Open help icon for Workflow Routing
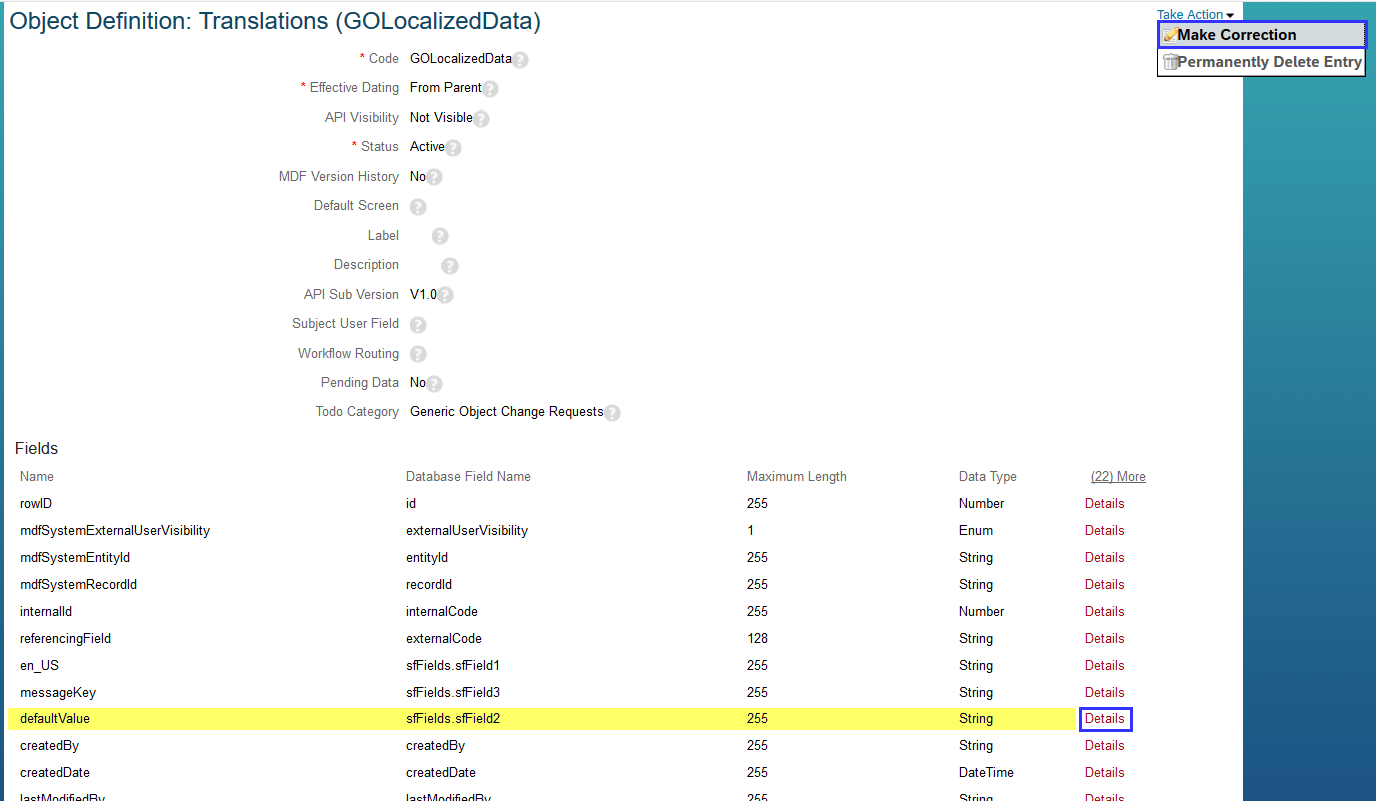The image size is (1376, 801). [418, 354]
